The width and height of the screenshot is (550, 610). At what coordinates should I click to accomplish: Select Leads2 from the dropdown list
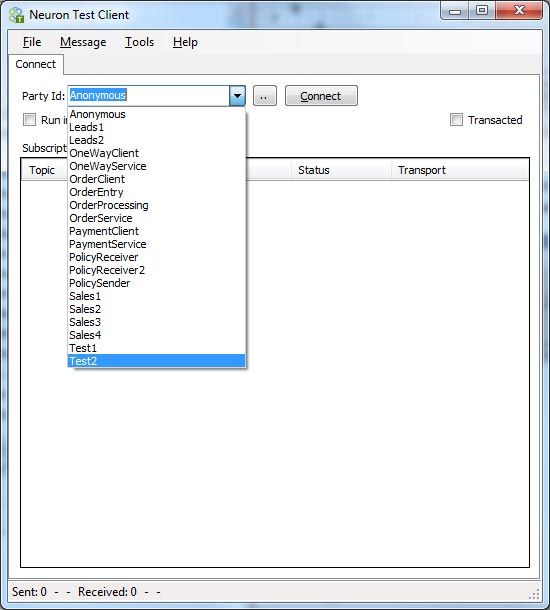coord(156,140)
